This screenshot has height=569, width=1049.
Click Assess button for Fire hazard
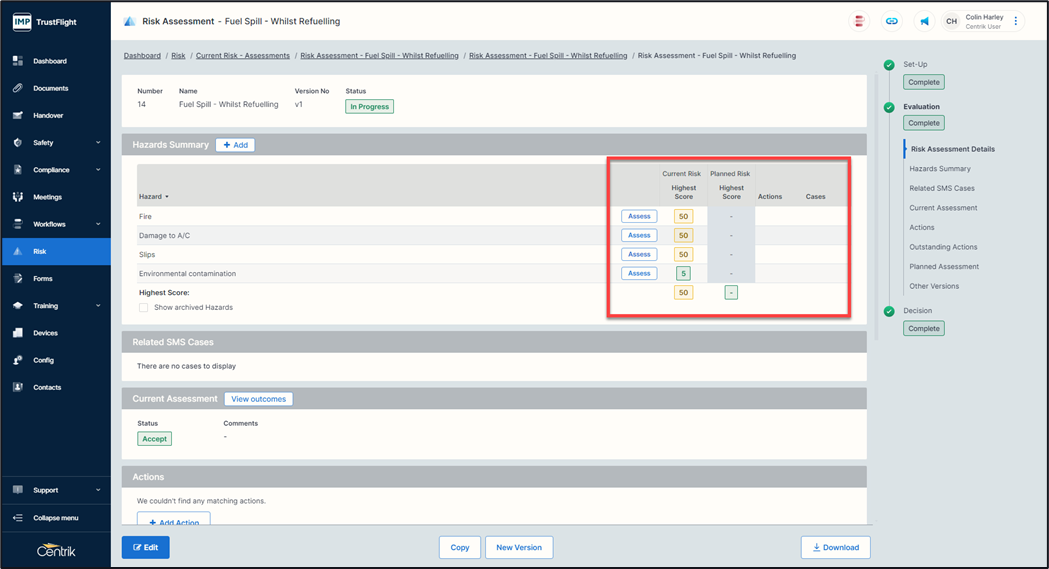click(639, 216)
